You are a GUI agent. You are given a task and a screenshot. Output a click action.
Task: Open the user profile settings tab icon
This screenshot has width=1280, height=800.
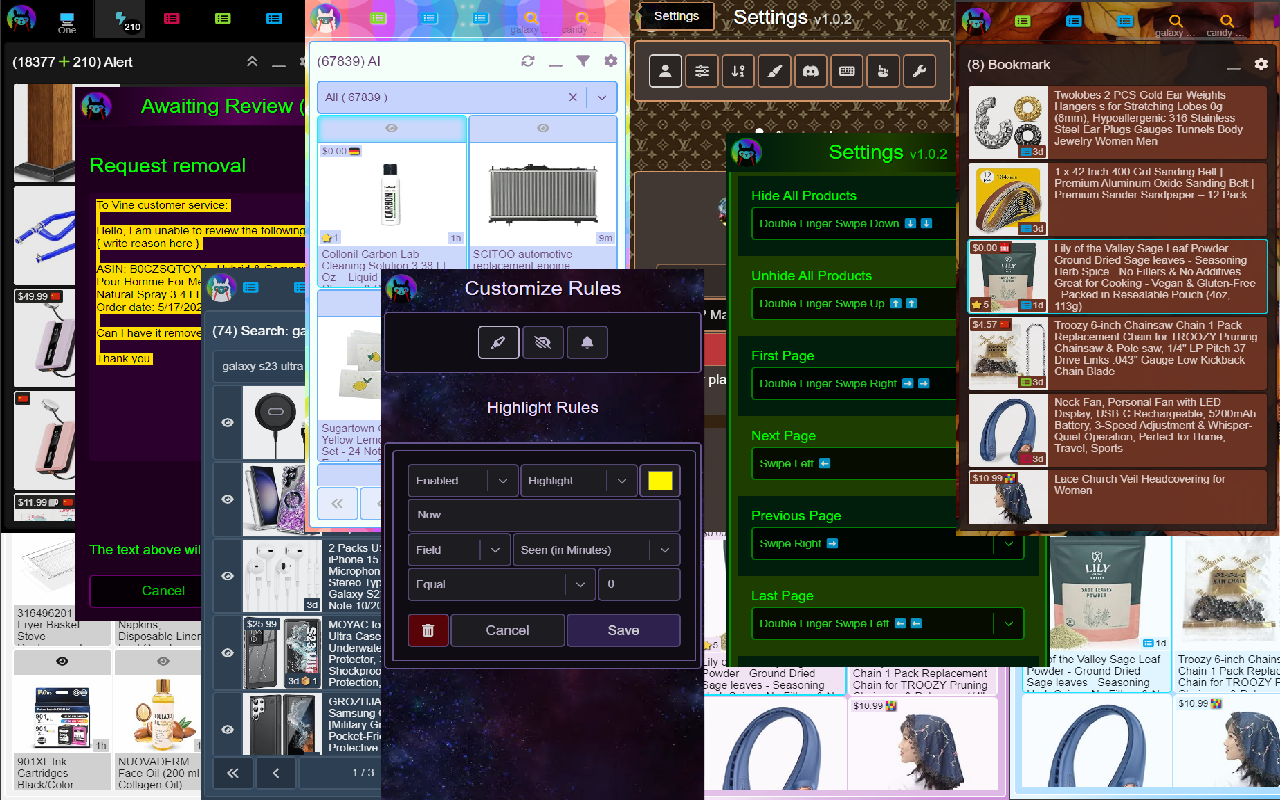tap(665, 71)
